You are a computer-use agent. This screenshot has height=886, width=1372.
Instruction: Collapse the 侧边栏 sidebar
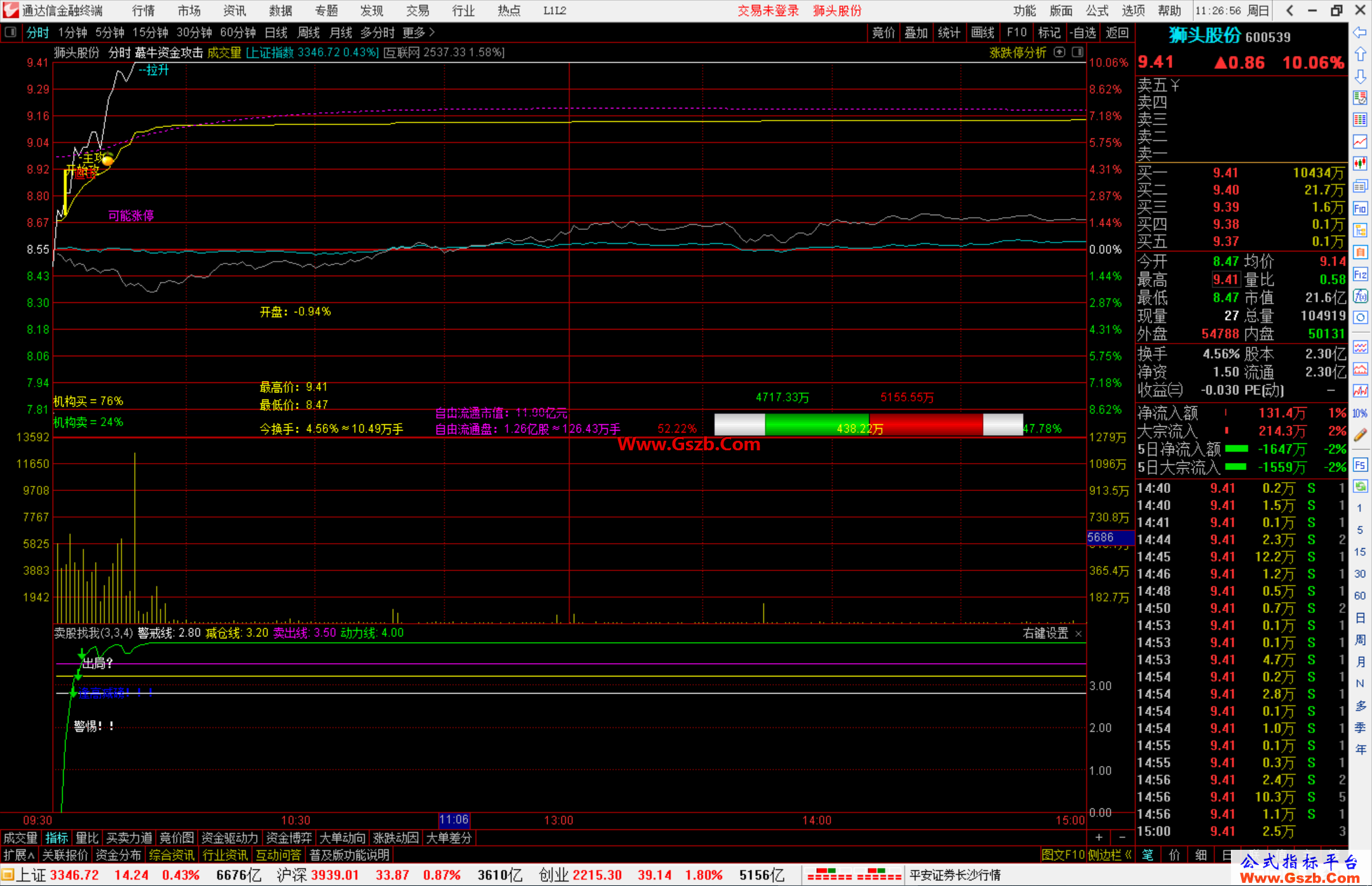point(1110,855)
